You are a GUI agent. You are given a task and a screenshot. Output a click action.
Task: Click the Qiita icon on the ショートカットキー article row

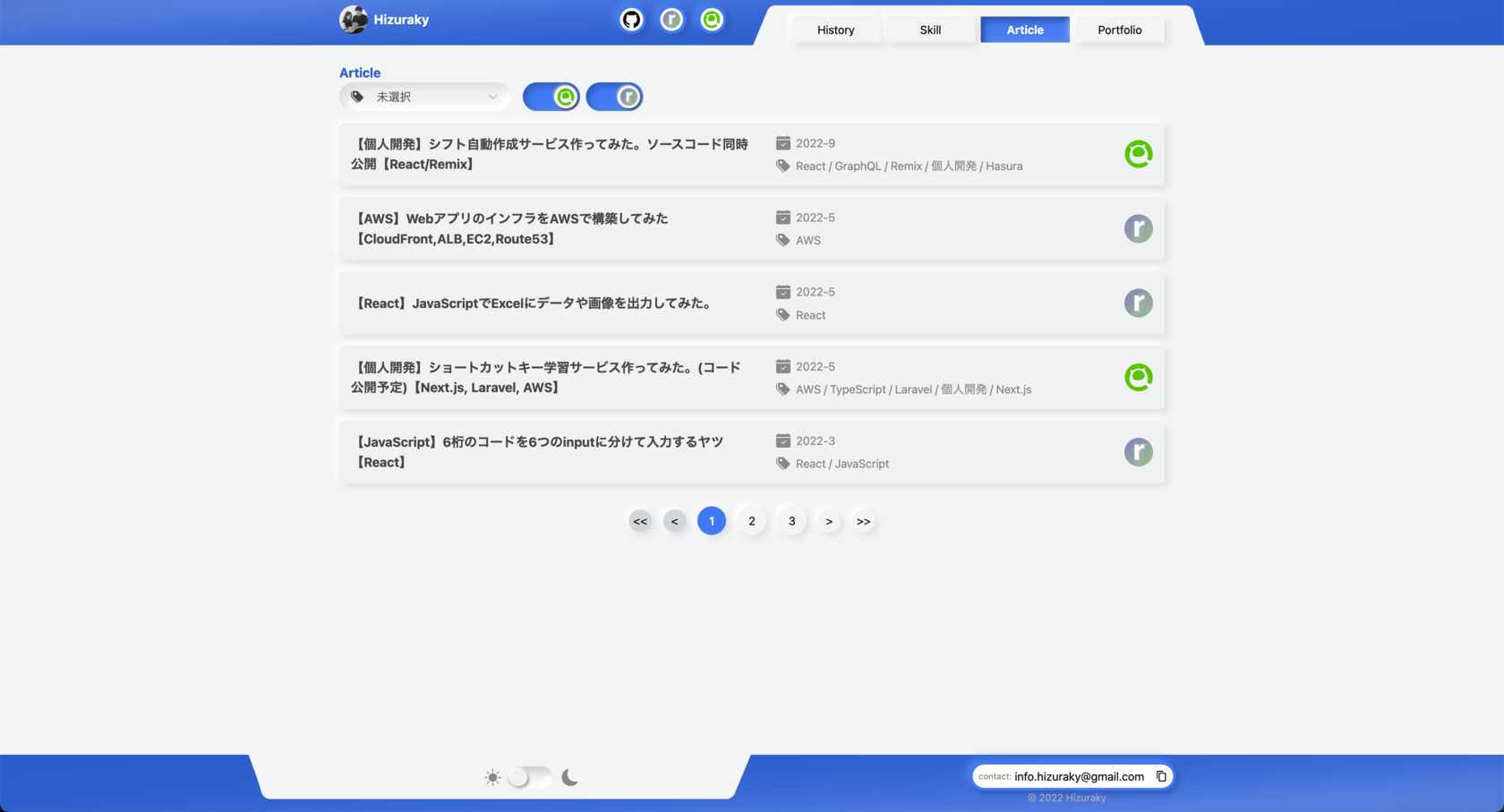[1139, 377]
